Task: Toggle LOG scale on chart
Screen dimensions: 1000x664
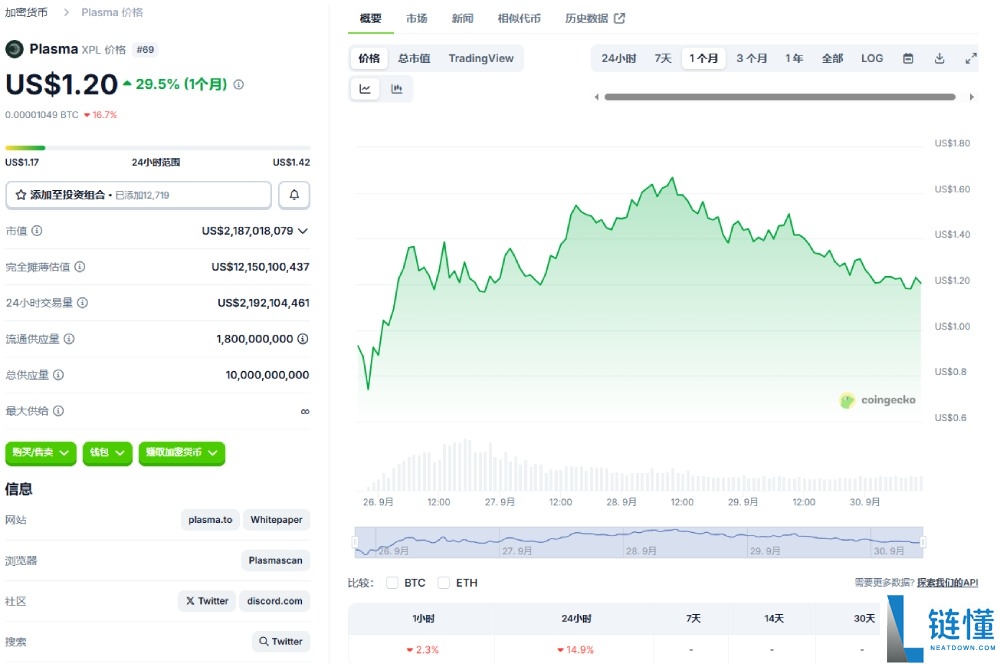Action: click(x=872, y=58)
